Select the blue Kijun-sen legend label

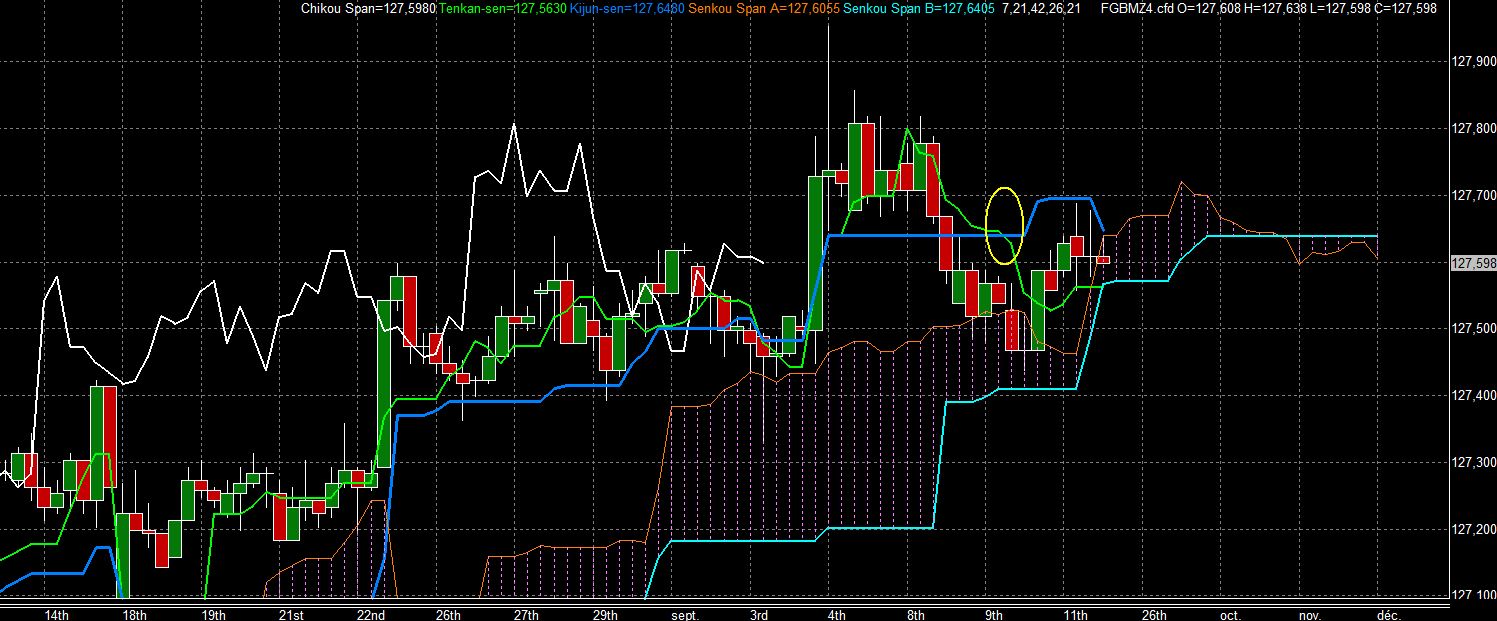click(627, 8)
